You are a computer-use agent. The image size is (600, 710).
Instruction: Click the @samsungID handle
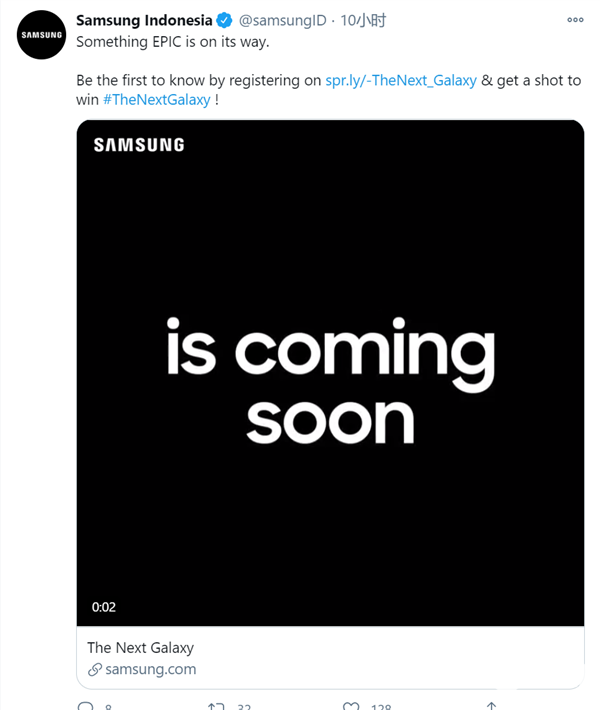(282, 21)
